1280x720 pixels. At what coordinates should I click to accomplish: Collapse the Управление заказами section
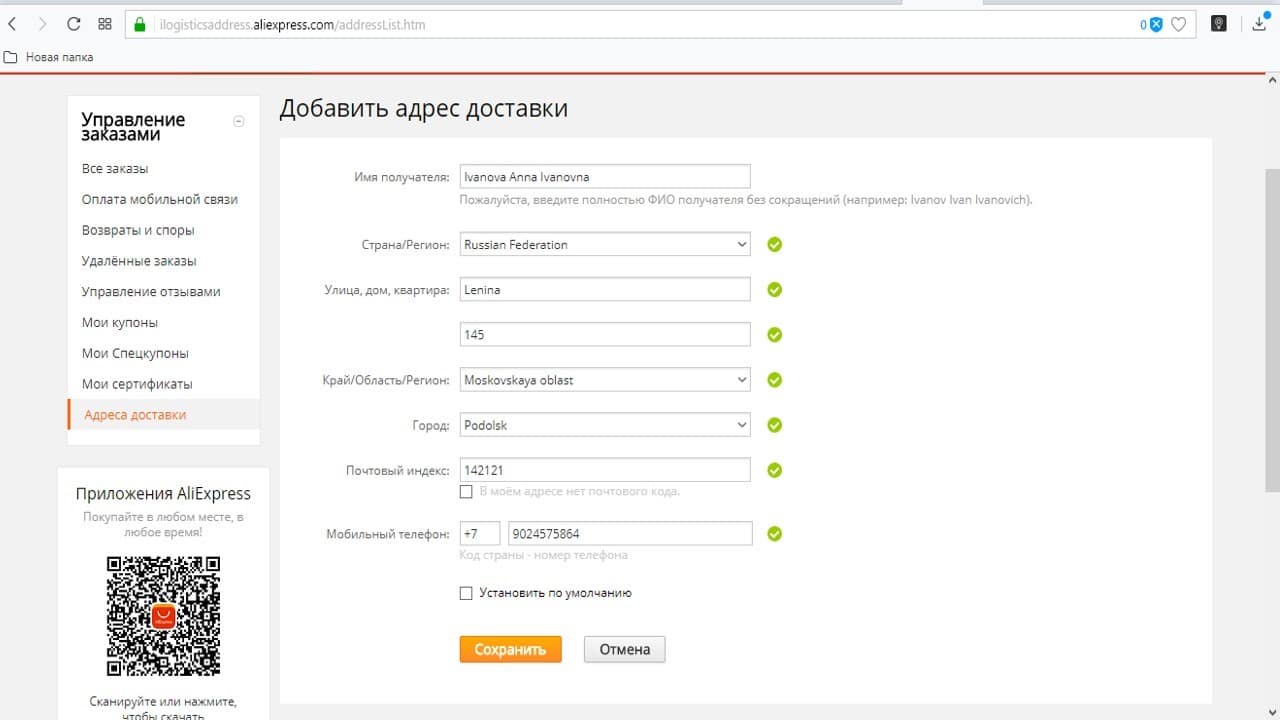pyautogui.click(x=238, y=122)
